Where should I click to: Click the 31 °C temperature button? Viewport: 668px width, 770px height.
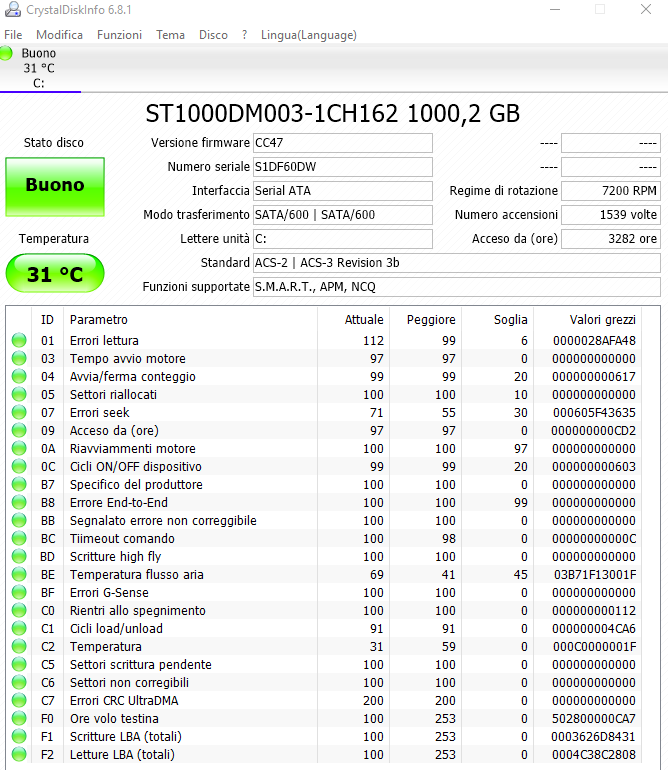tap(55, 274)
